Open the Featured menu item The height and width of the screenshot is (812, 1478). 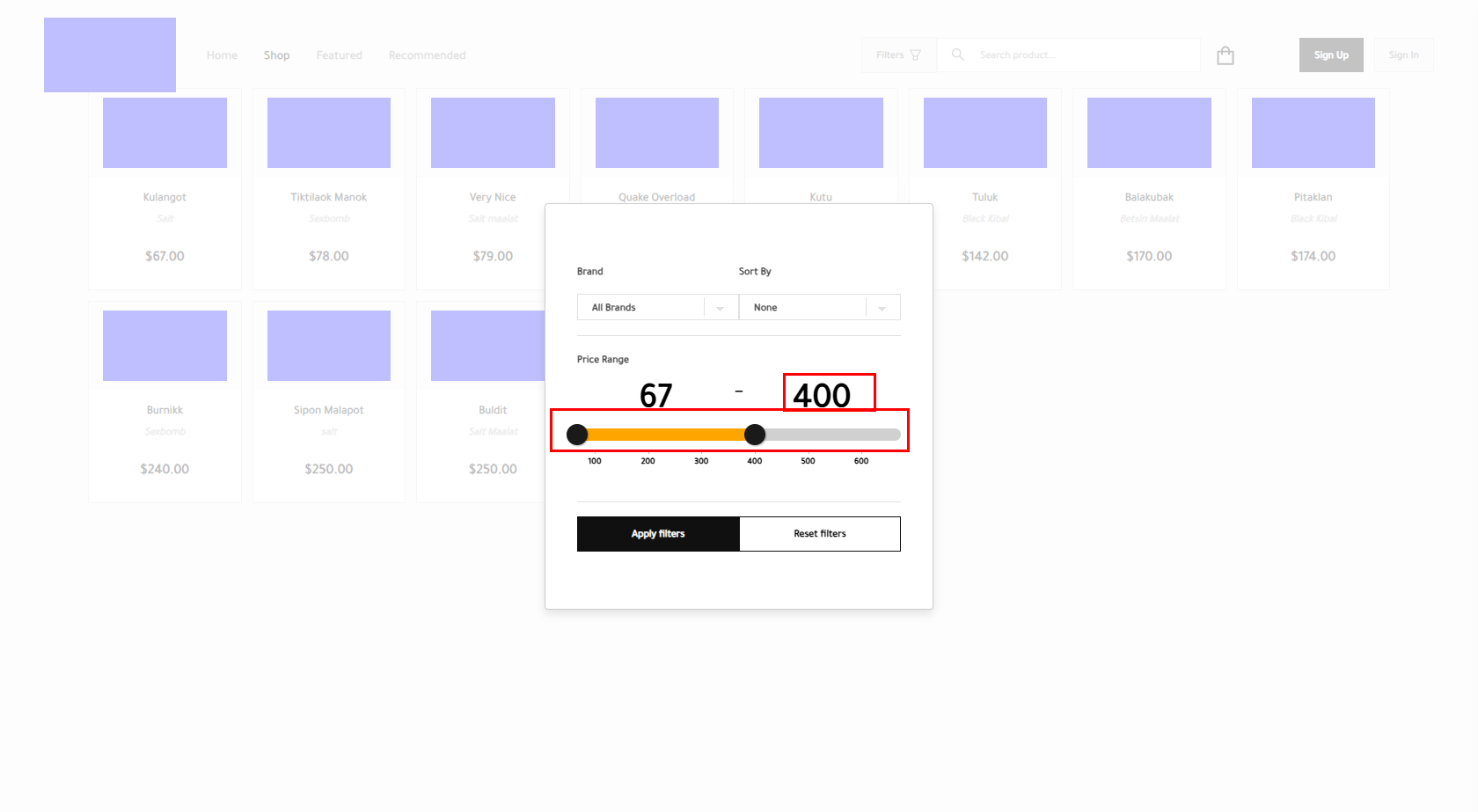[x=339, y=55]
